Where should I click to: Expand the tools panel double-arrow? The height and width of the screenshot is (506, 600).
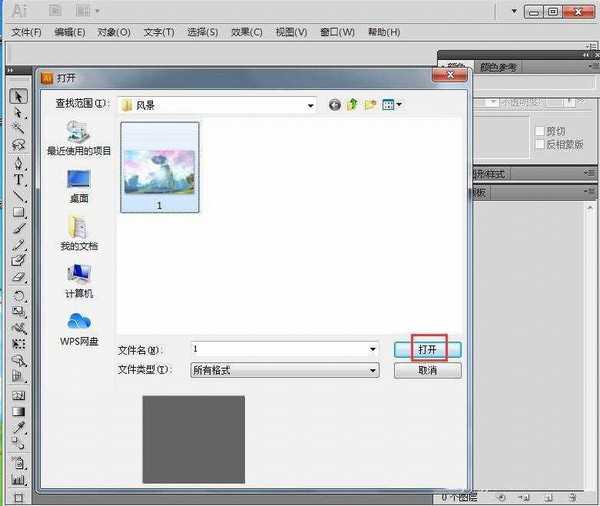[x=10, y=70]
